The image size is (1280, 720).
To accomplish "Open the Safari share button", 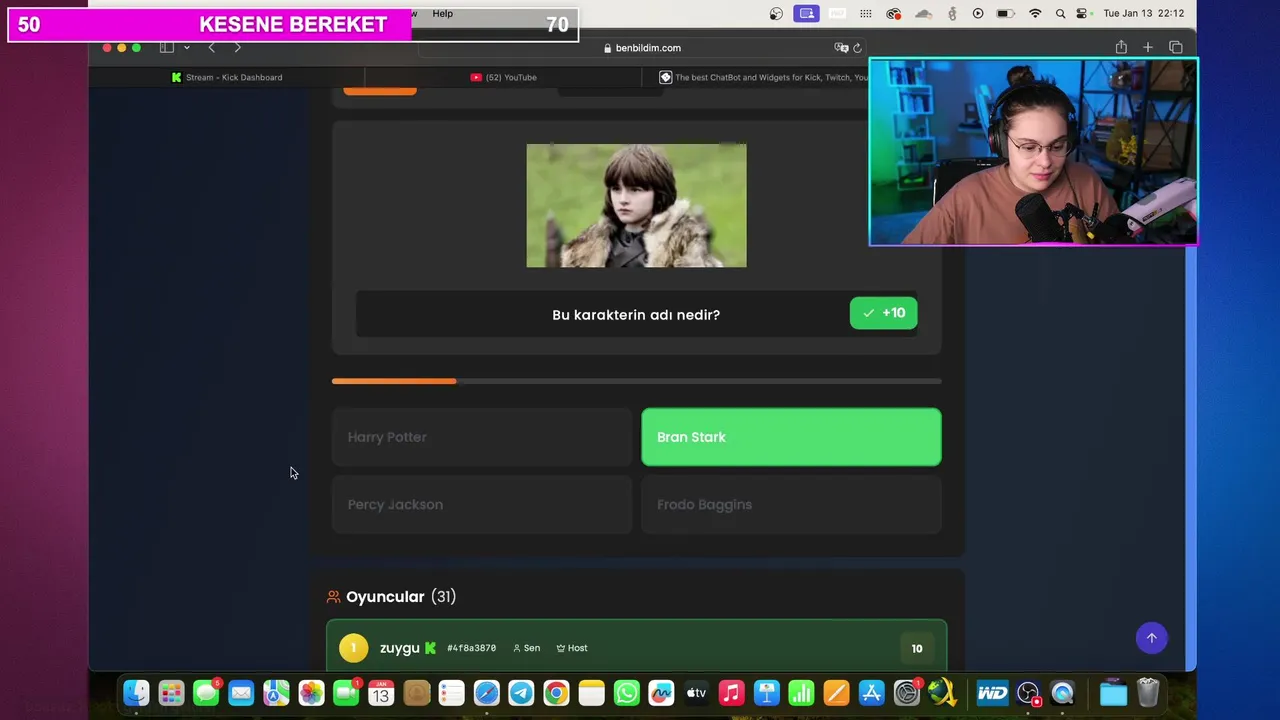I will (1121, 47).
